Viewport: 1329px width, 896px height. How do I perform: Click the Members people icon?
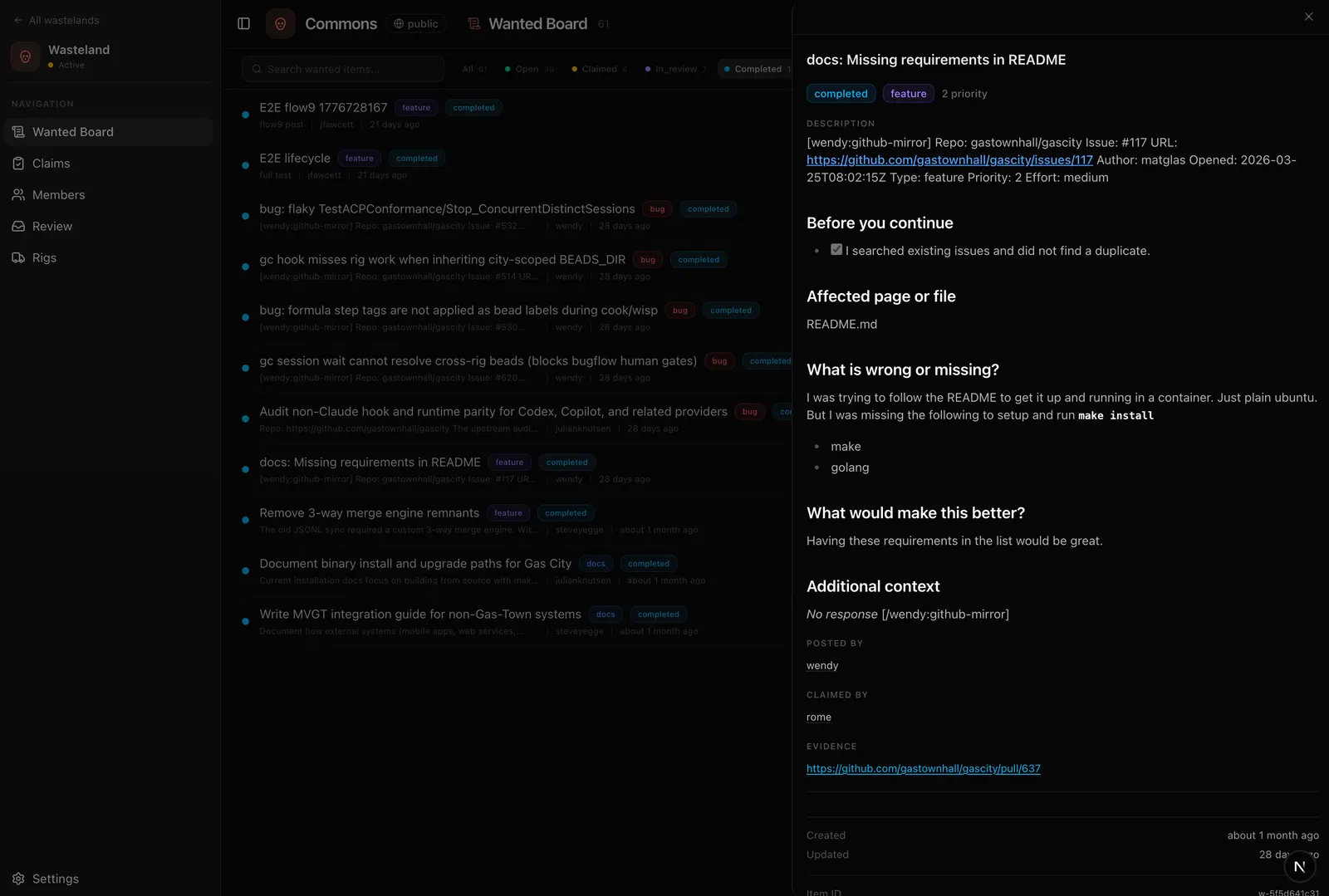click(x=18, y=195)
